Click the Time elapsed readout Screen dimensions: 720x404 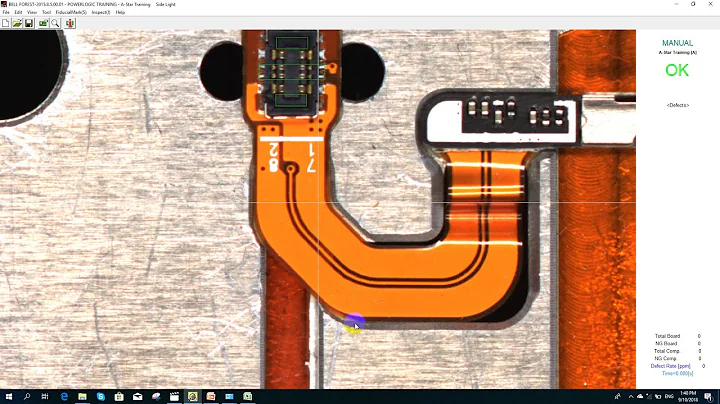tap(677, 373)
